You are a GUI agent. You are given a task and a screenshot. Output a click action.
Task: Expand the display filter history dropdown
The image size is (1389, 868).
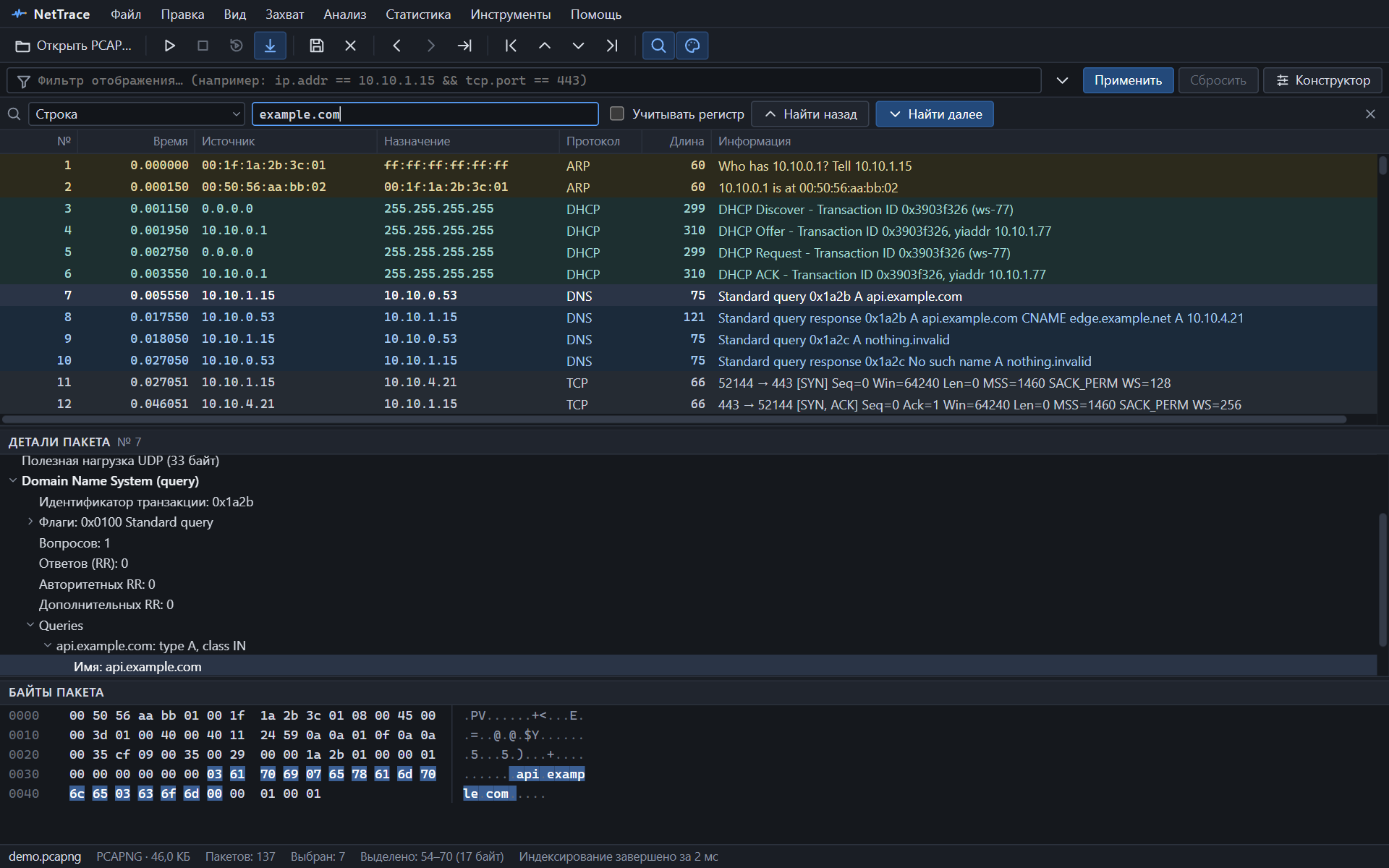click(1062, 80)
